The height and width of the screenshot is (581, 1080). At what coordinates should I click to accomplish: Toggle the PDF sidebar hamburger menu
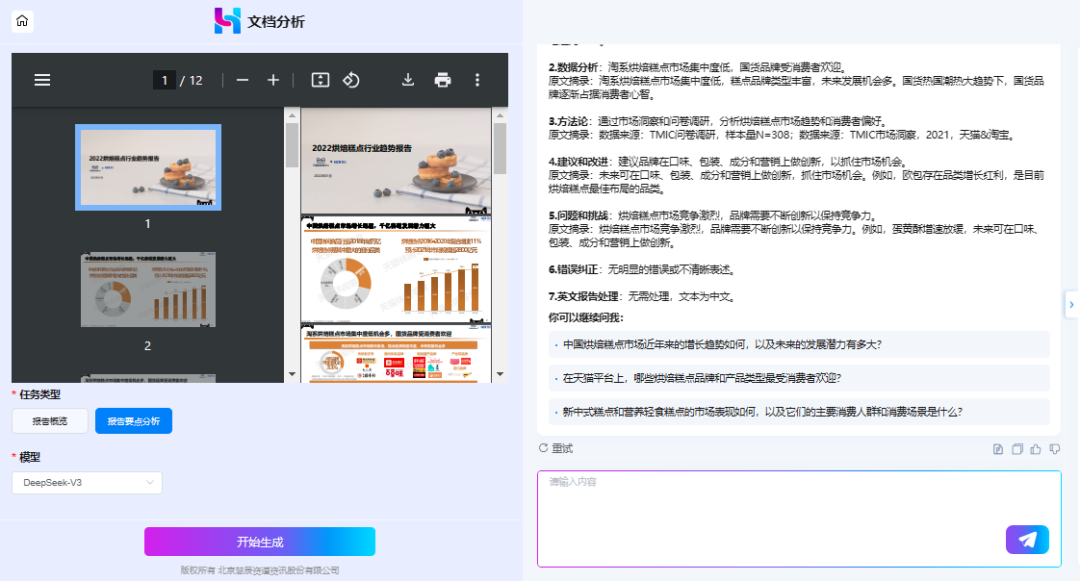tap(42, 80)
